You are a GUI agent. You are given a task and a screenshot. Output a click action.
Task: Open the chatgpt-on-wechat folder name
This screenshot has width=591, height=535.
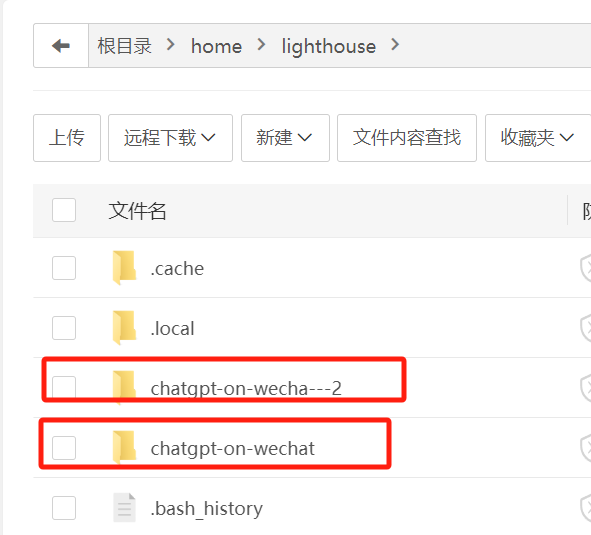pos(233,449)
